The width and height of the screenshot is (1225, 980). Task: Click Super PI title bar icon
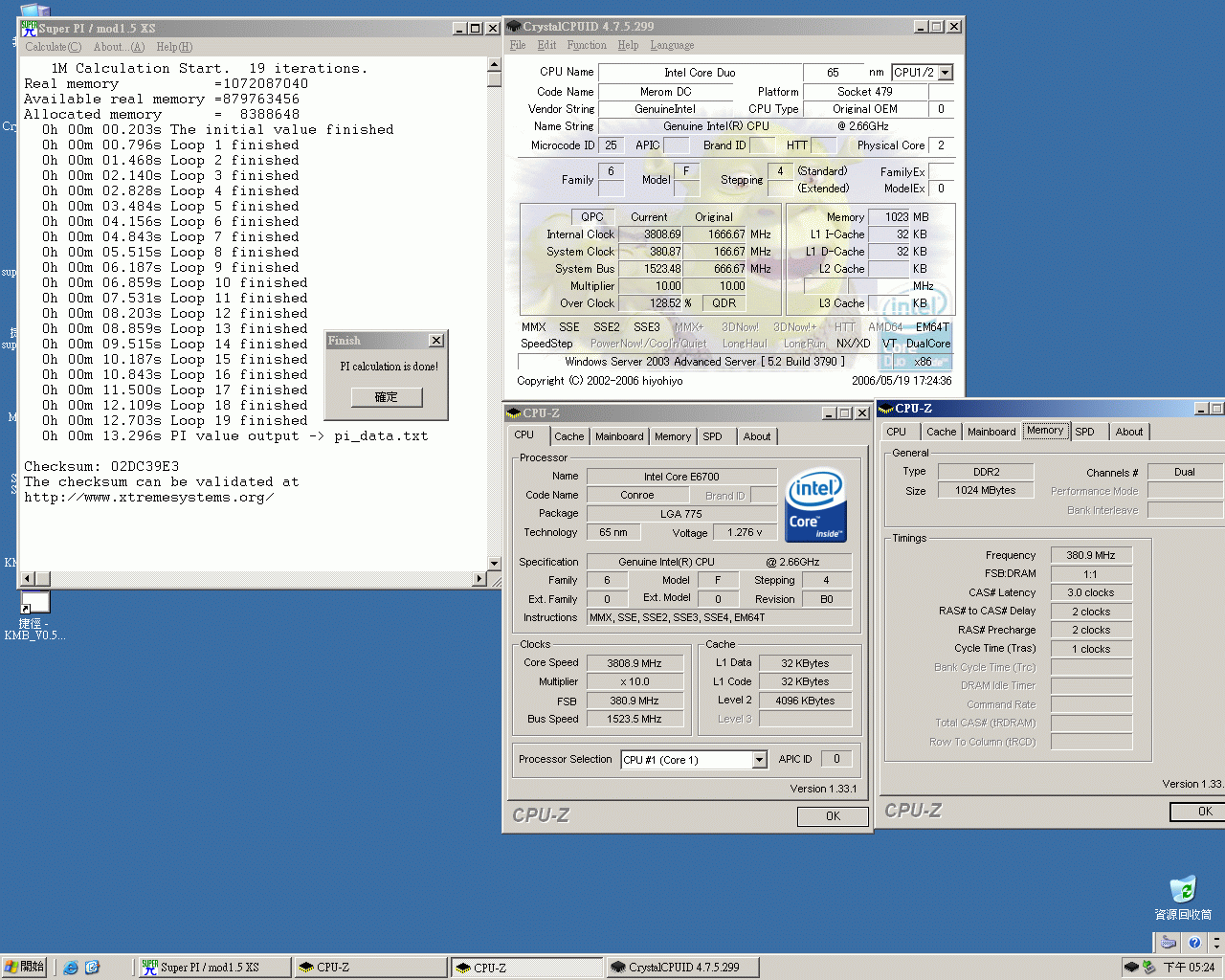30,28
